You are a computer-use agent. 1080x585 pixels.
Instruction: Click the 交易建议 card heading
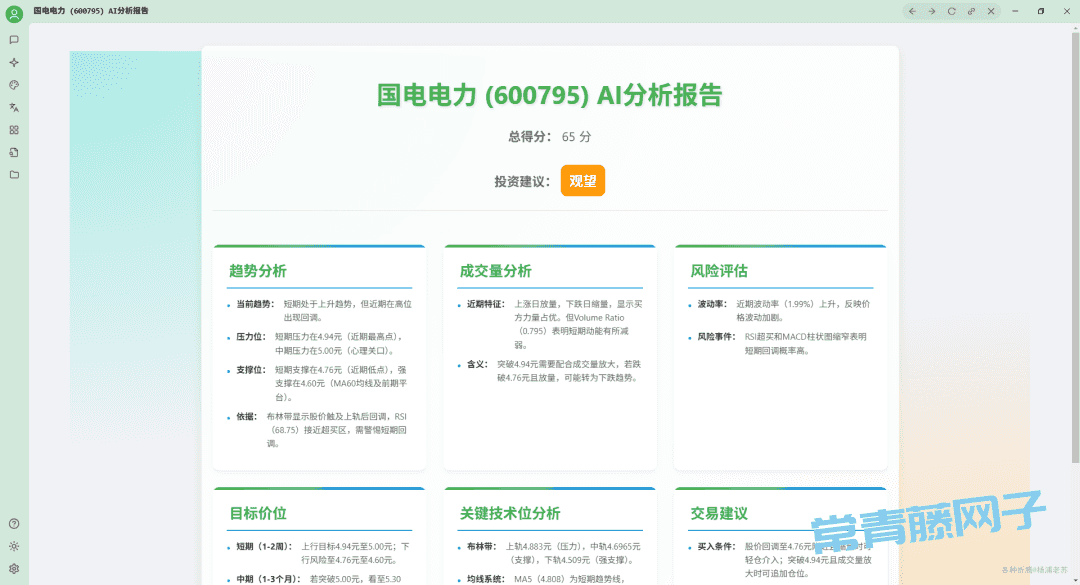(718, 513)
